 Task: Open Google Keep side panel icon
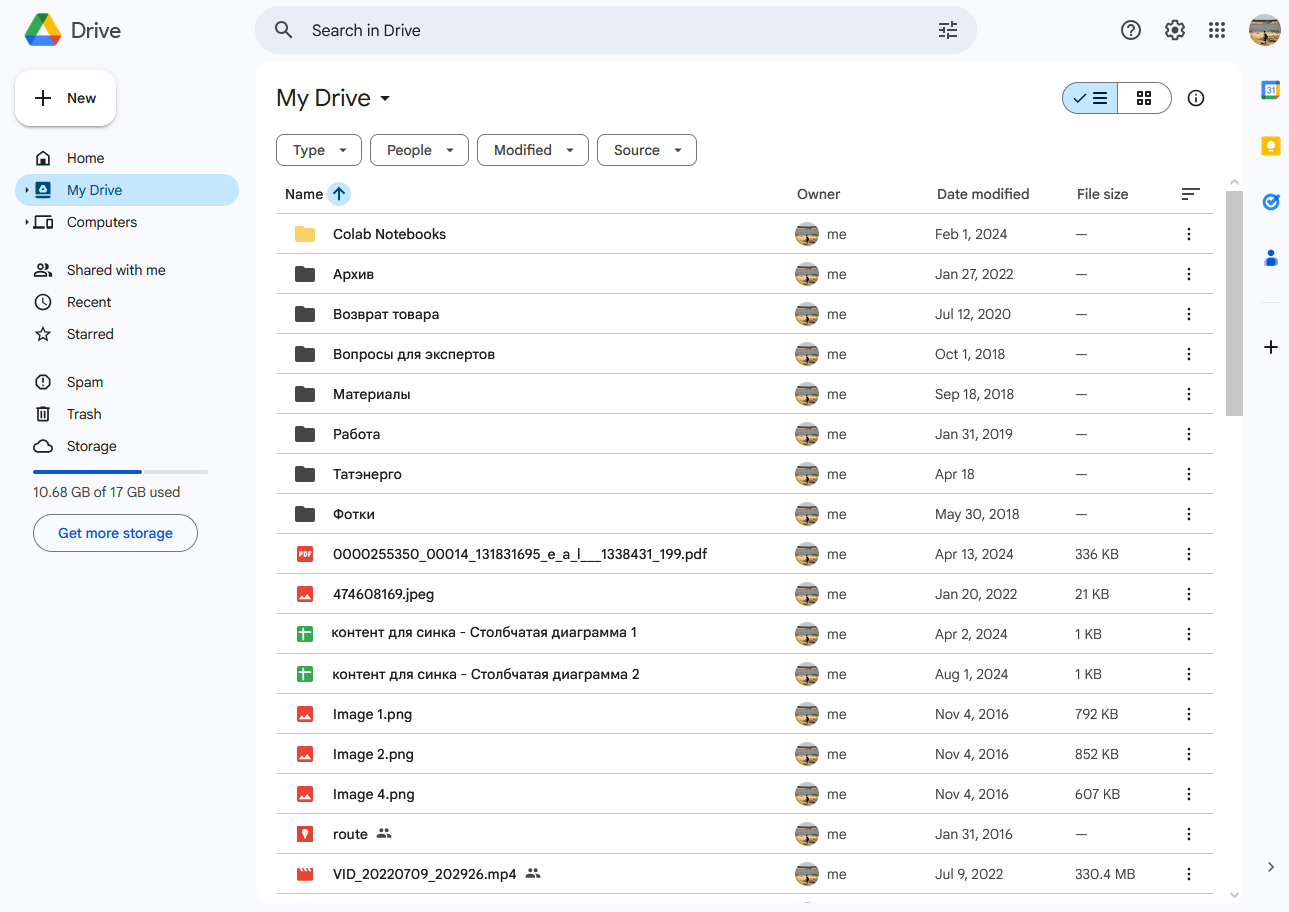pos(1270,146)
